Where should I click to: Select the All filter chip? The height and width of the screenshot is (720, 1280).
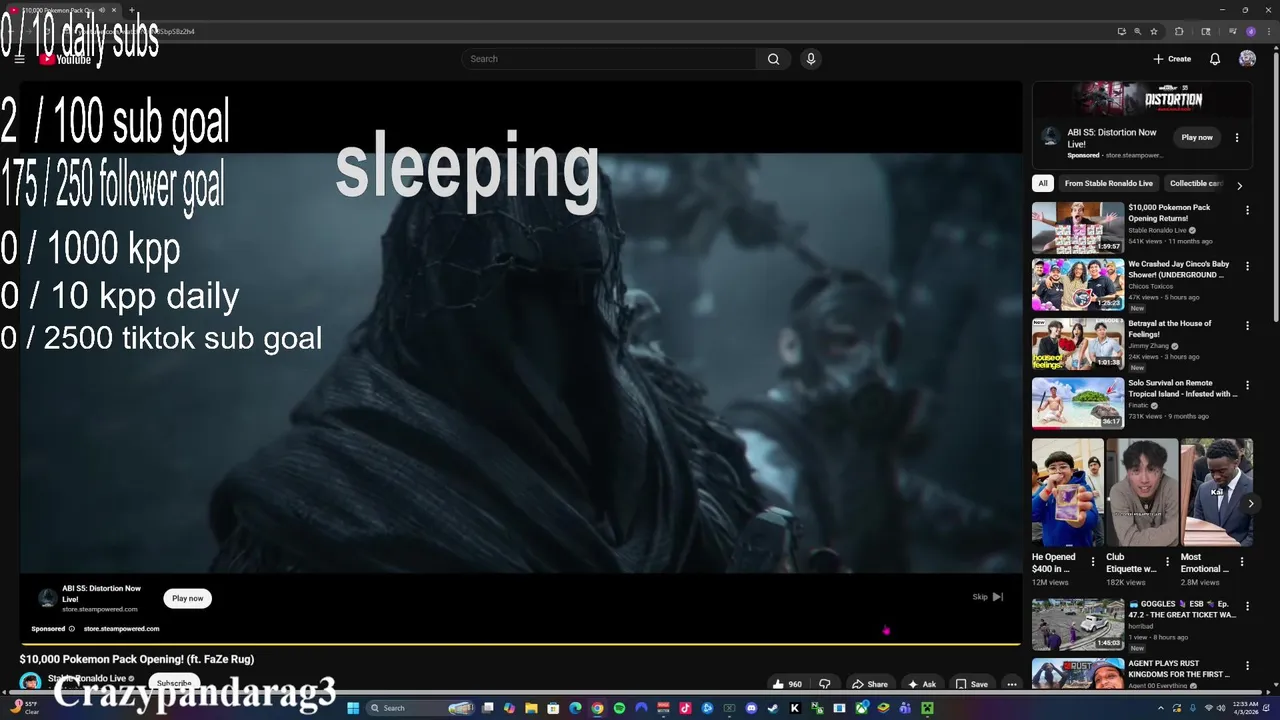click(x=1043, y=184)
